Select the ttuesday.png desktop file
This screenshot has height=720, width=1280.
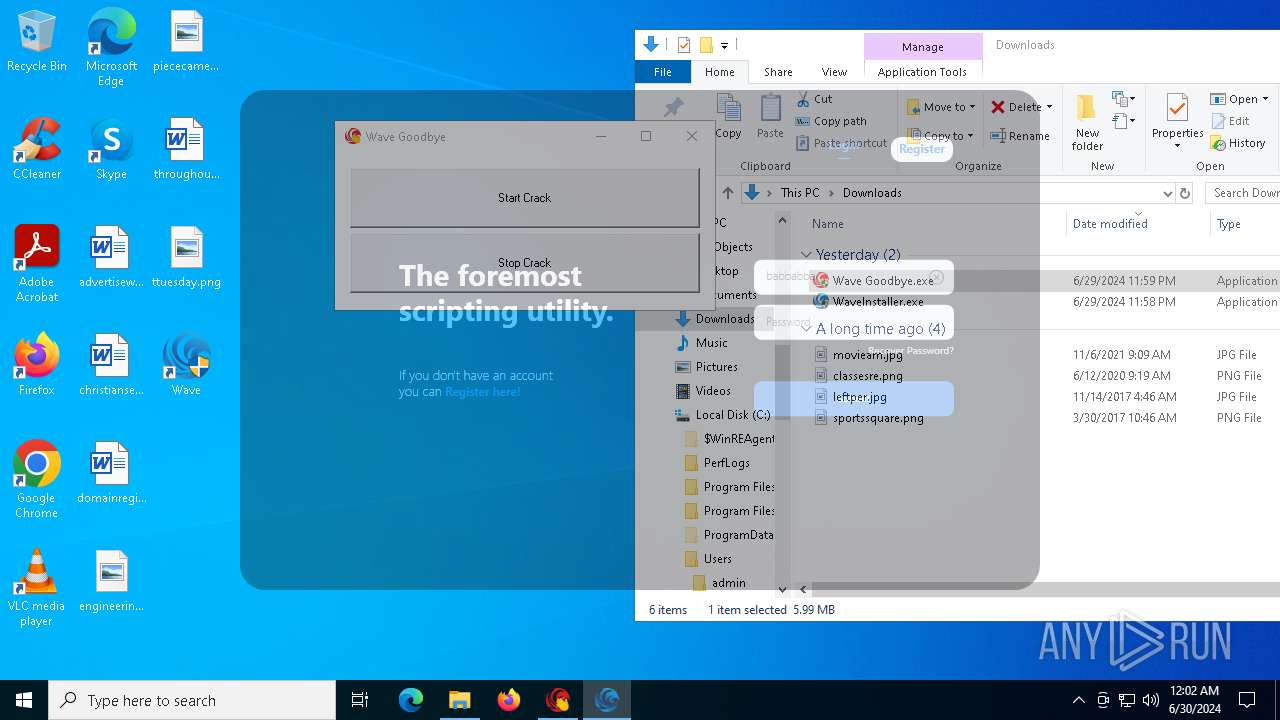tap(186, 256)
